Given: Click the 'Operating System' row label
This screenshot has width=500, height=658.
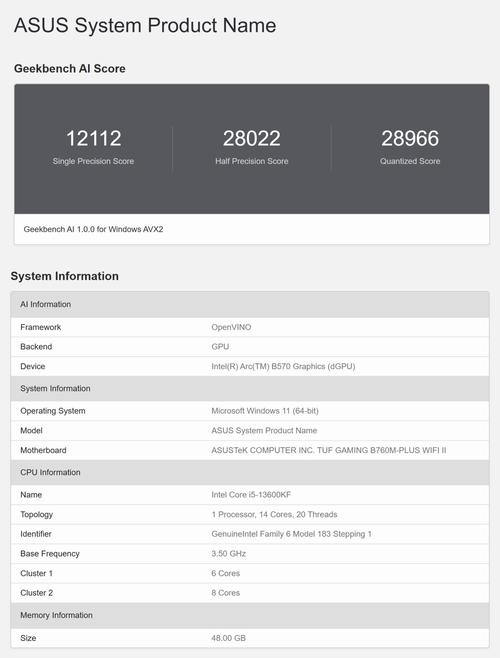Looking at the screenshot, I should point(52,411).
